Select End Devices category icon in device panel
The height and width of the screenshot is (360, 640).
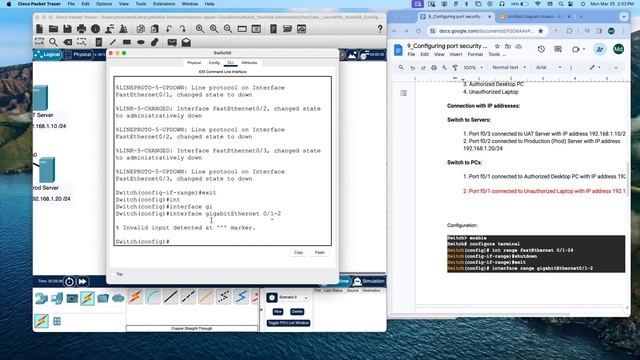(72, 298)
